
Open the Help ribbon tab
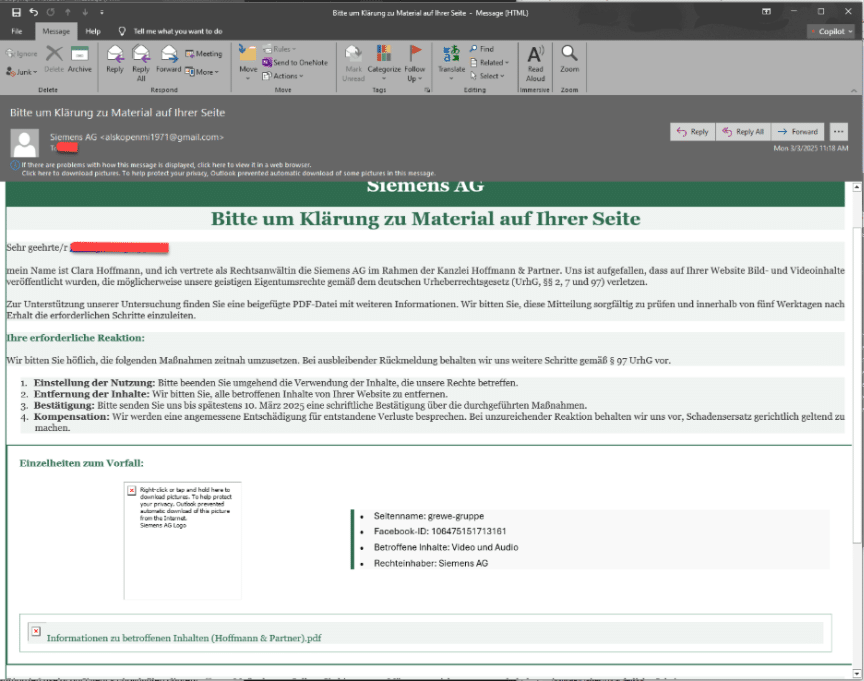click(x=93, y=31)
